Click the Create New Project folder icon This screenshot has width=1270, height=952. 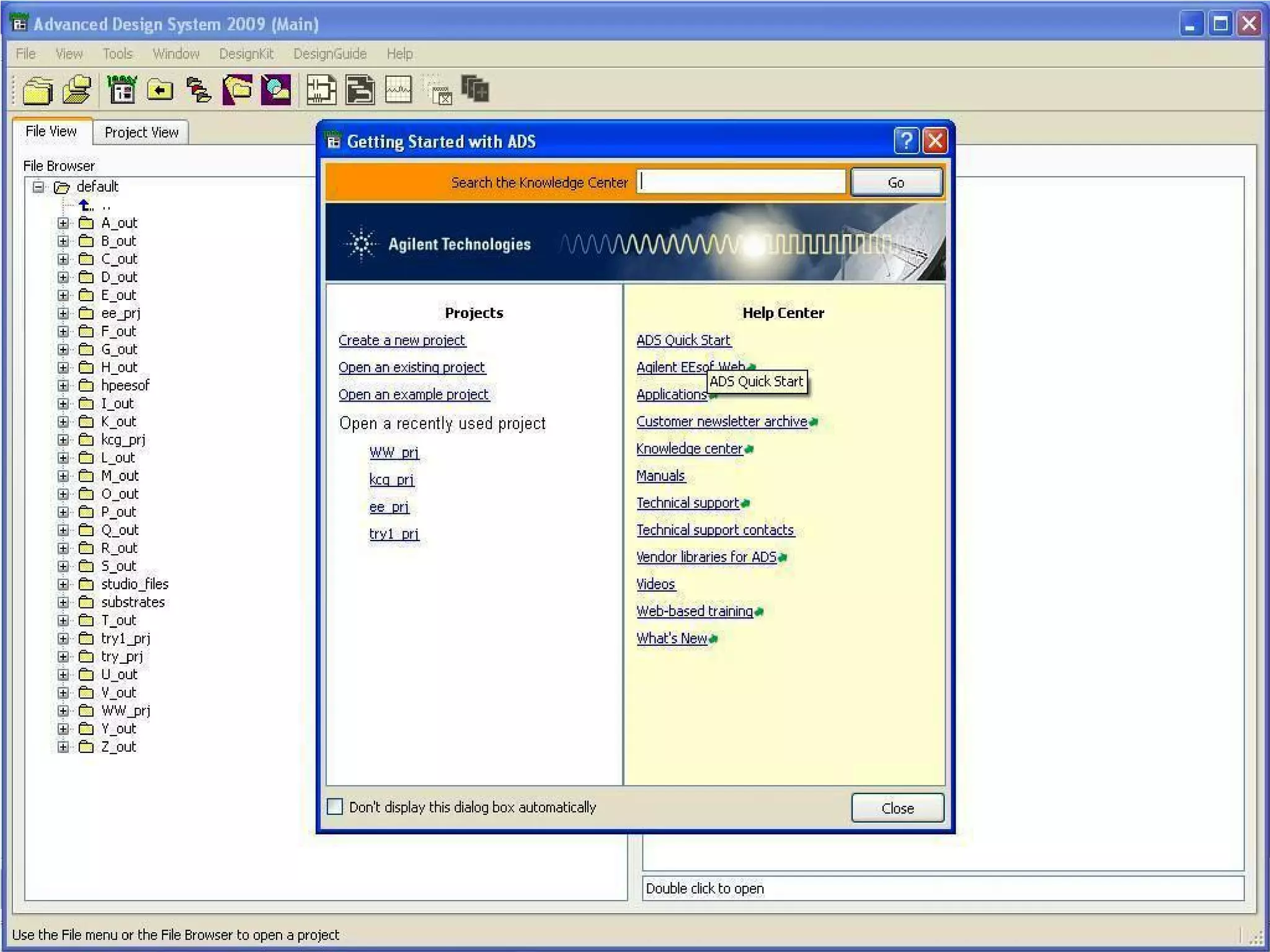coord(37,90)
